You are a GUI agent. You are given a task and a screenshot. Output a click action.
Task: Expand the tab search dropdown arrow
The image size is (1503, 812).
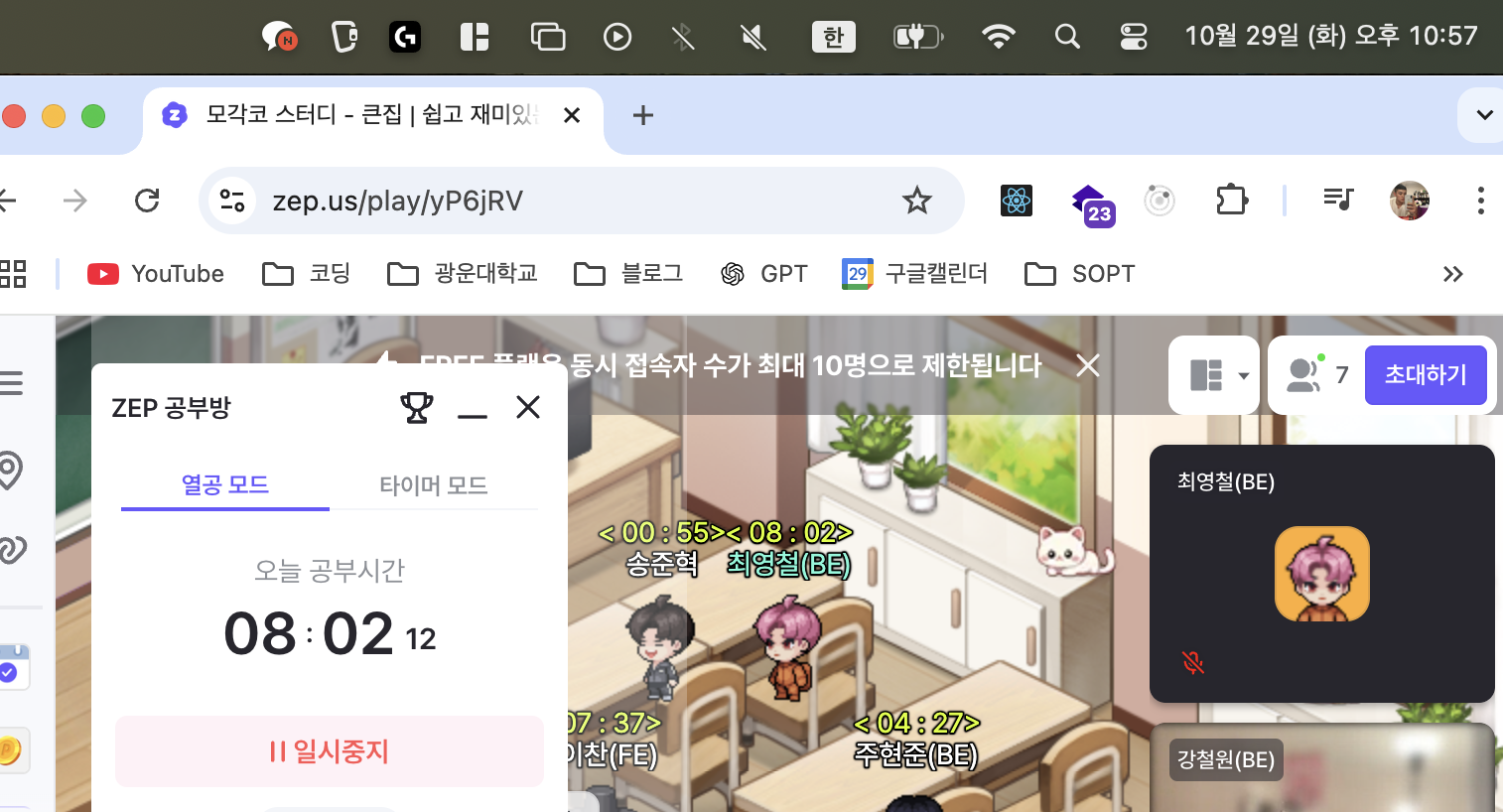click(1483, 115)
